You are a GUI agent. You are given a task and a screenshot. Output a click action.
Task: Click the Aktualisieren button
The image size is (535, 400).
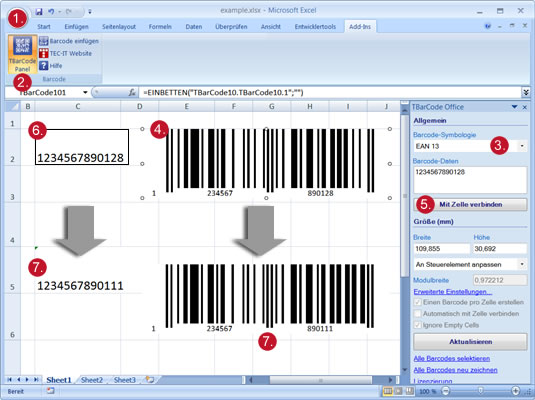470,342
